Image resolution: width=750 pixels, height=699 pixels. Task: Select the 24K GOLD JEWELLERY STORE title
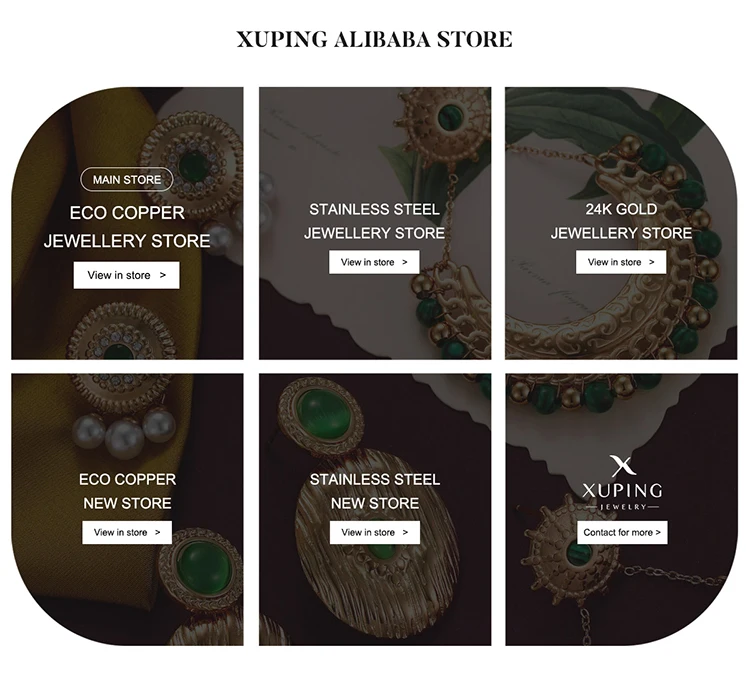coord(621,221)
